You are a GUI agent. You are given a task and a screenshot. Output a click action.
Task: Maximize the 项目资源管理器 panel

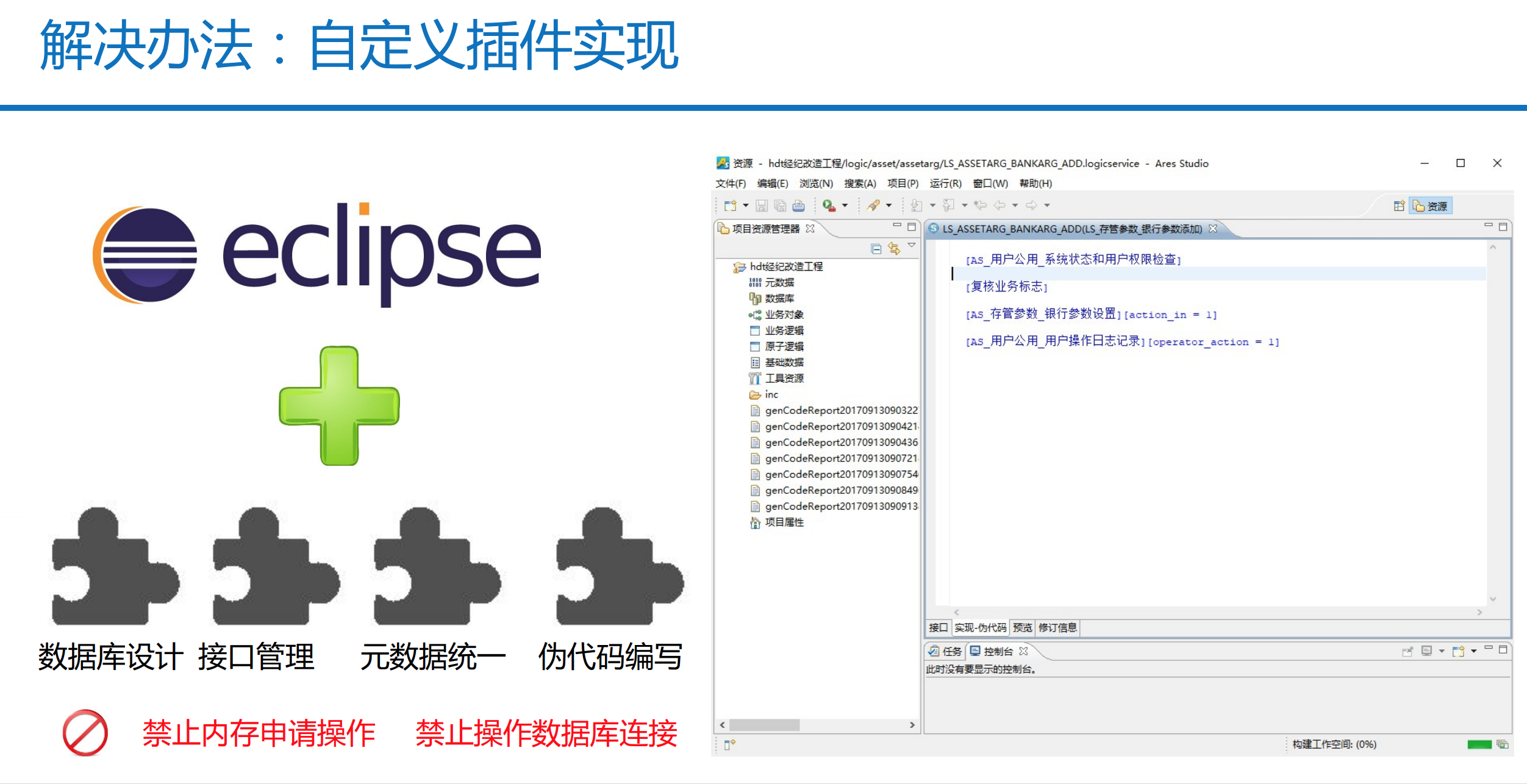coord(912,227)
